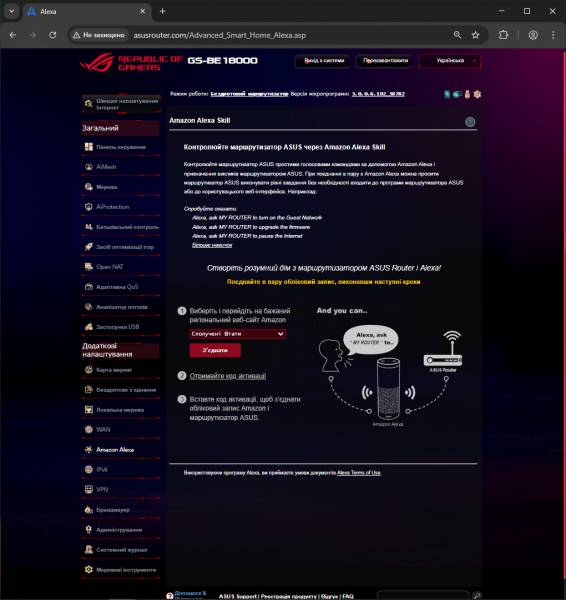Open the rocket-icon game boost sidebar entry
Viewport: 566px width, 600px height.
[x=121, y=247]
